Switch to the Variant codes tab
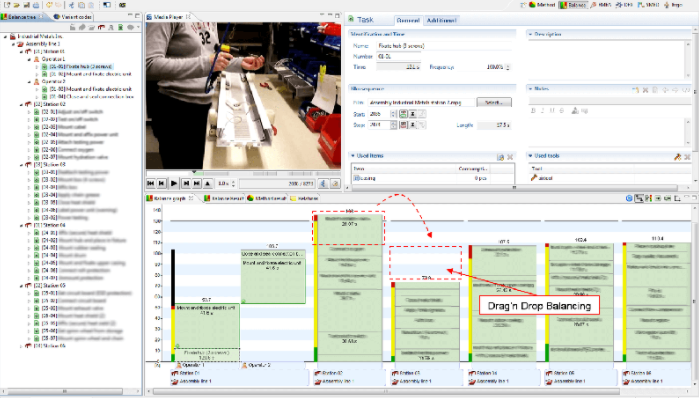Viewport: 699px width, 398px height. (x=73, y=16)
